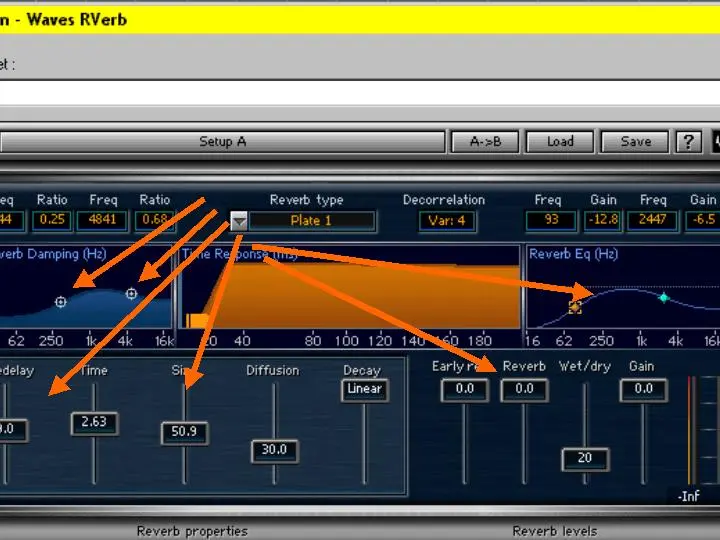Select the high damping crosshair marker
The width and height of the screenshot is (720, 540).
(x=131, y=293)
